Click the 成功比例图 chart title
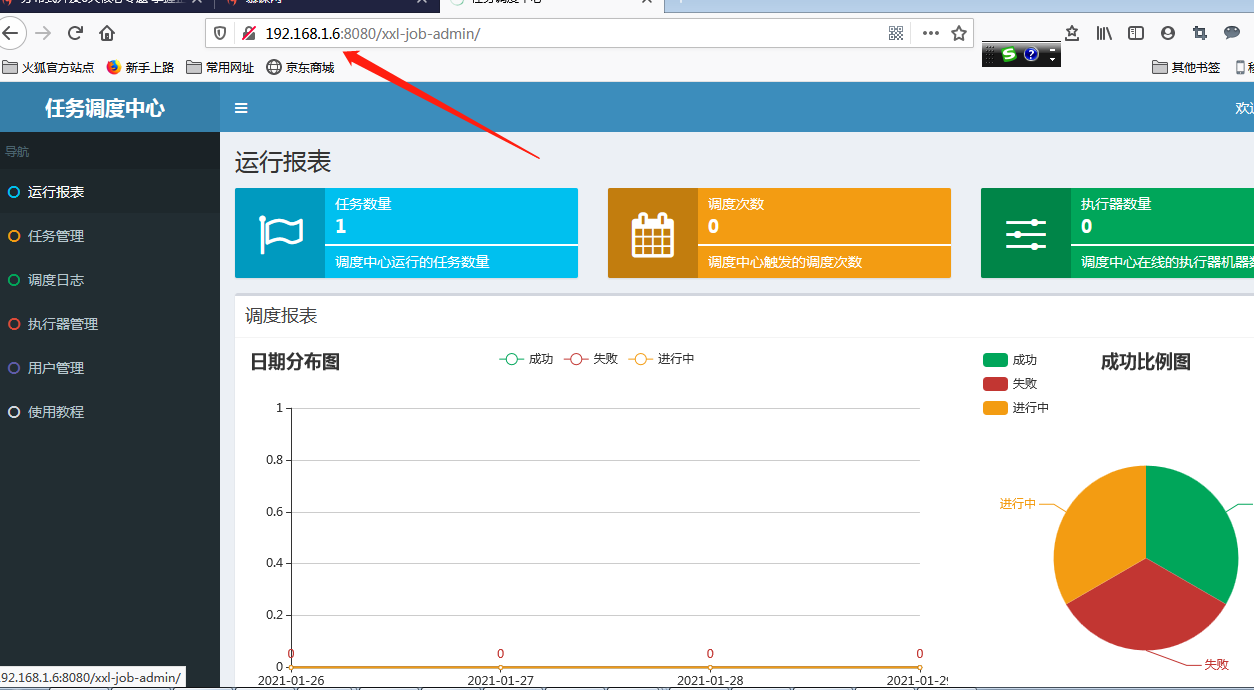 tap(1146, 362)
